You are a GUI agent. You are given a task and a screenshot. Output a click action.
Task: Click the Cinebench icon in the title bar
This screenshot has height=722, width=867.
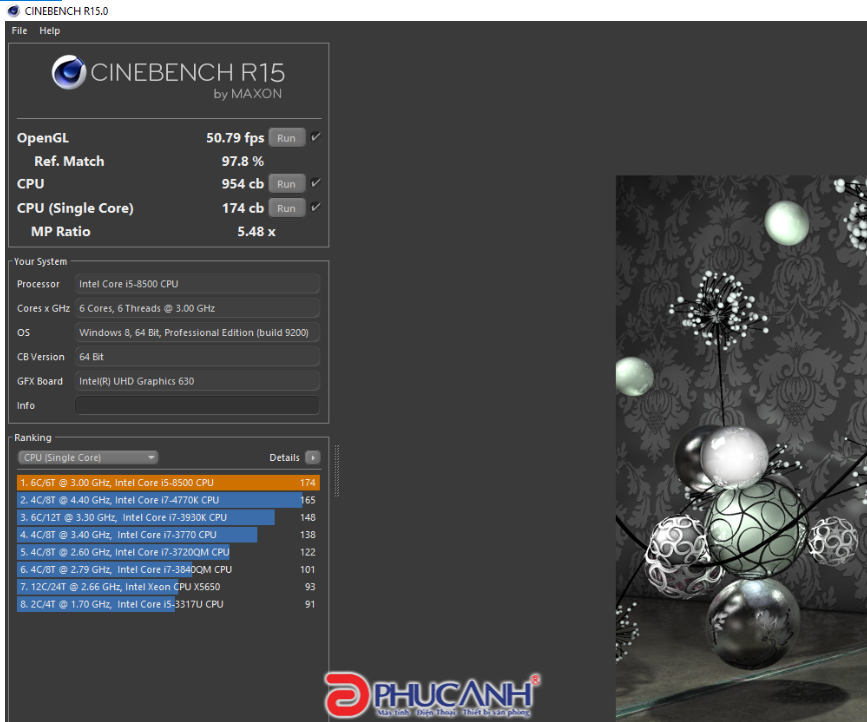tap(14, 11)
